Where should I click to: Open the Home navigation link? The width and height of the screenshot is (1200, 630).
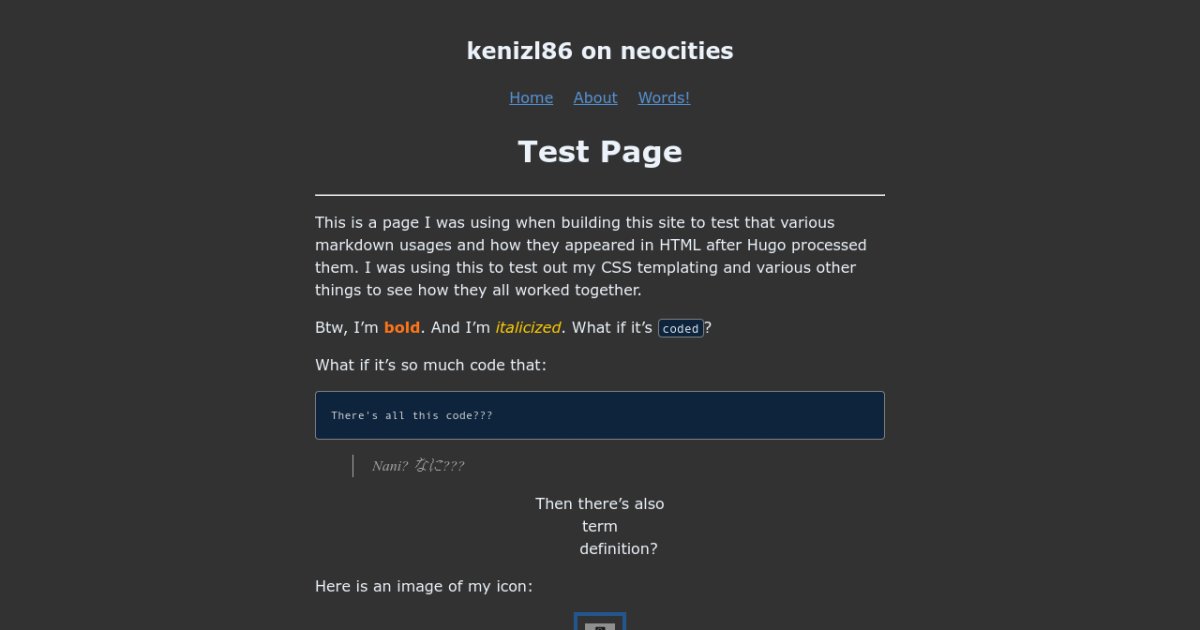(531, 98)
